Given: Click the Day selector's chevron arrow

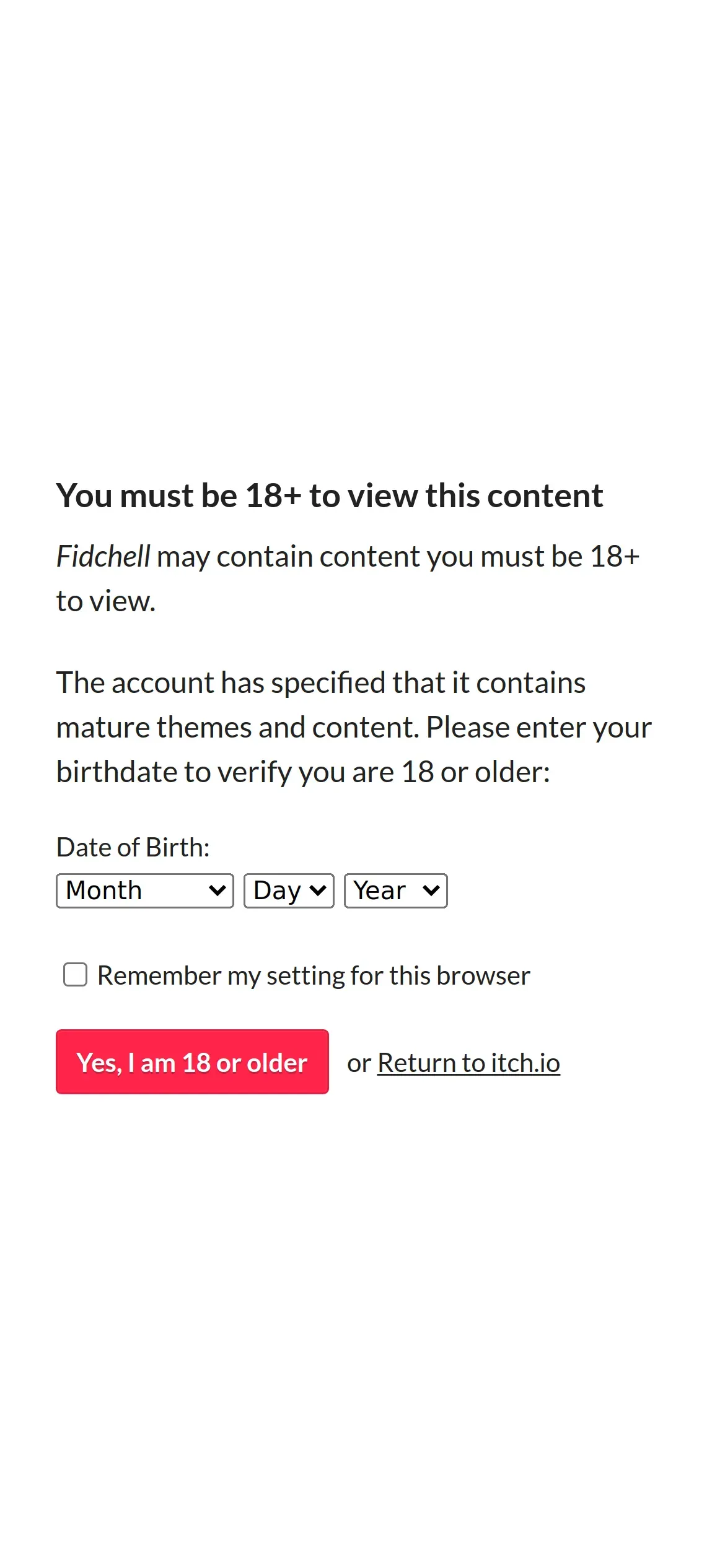Looking at the screenshot, I should pyautogui.click(x=318, y=891).
